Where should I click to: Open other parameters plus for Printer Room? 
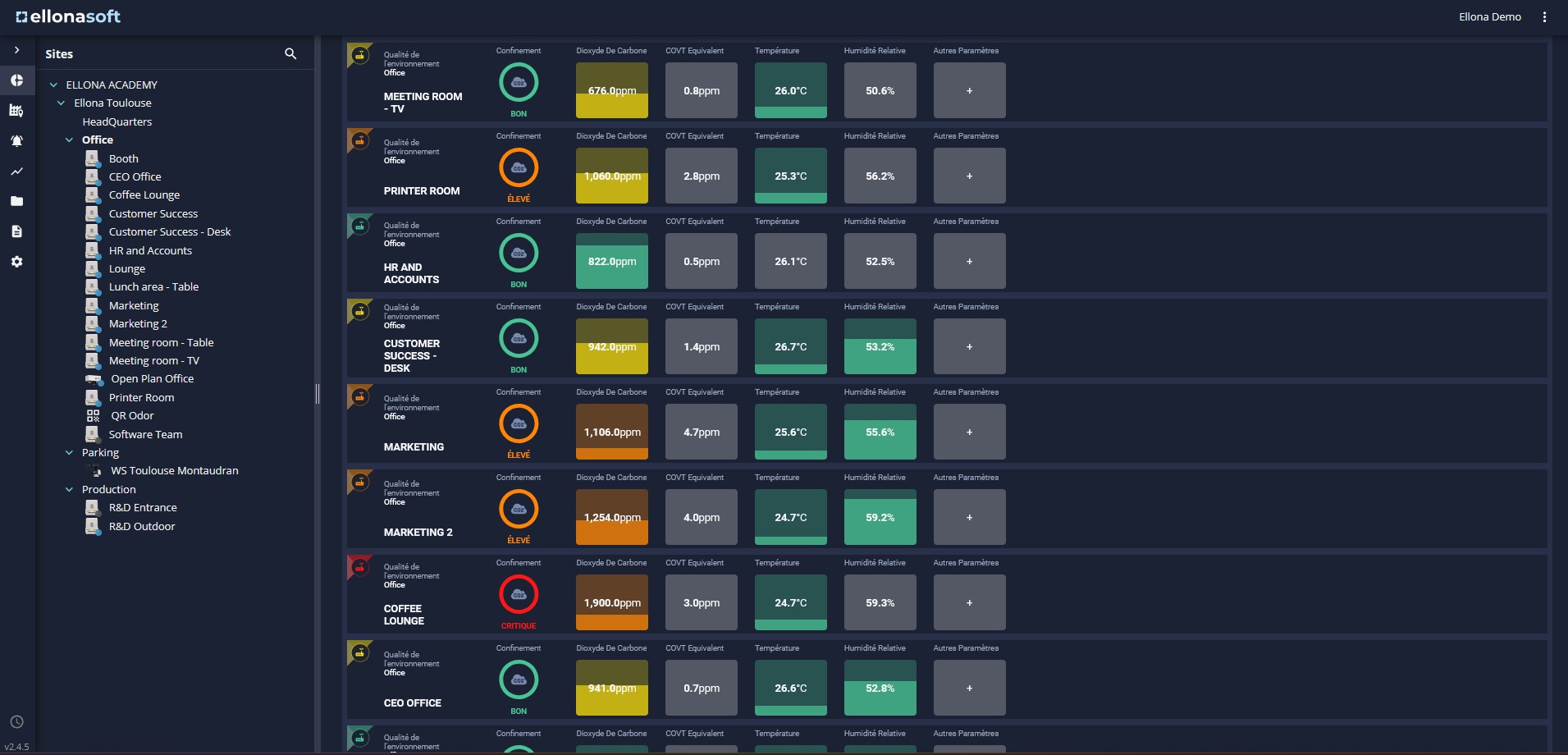click(x=969, y=176)
